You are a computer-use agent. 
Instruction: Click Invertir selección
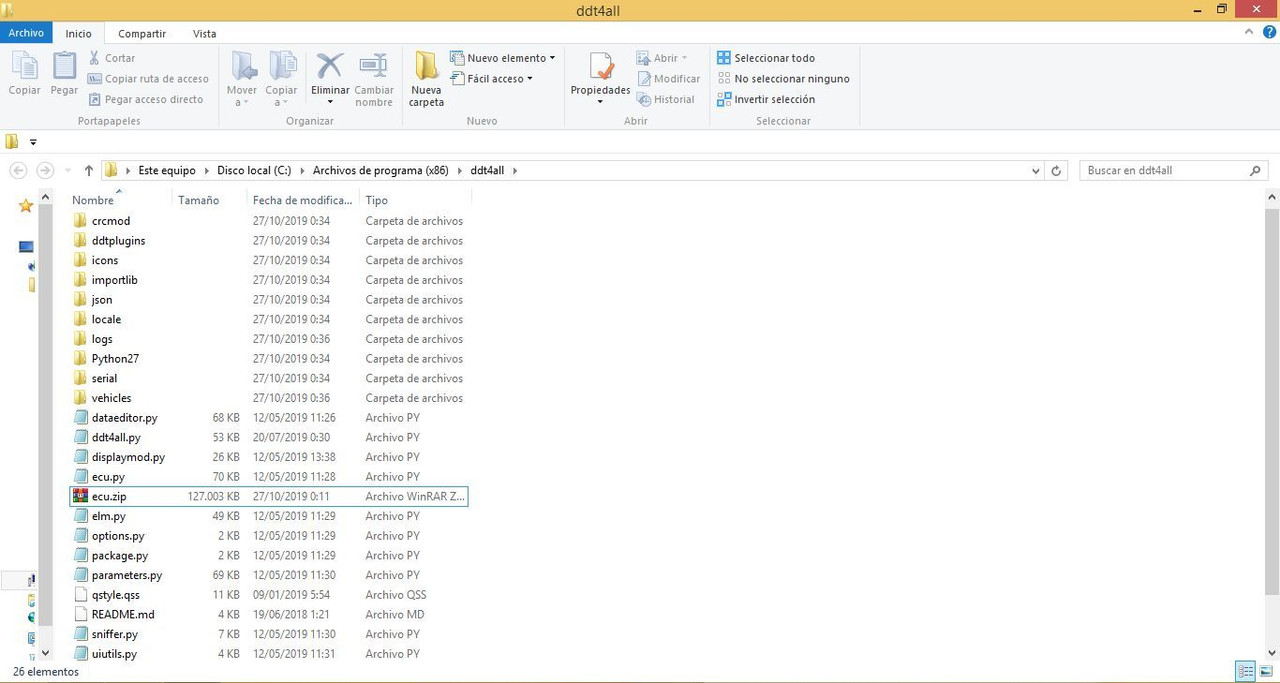point(766,99)
